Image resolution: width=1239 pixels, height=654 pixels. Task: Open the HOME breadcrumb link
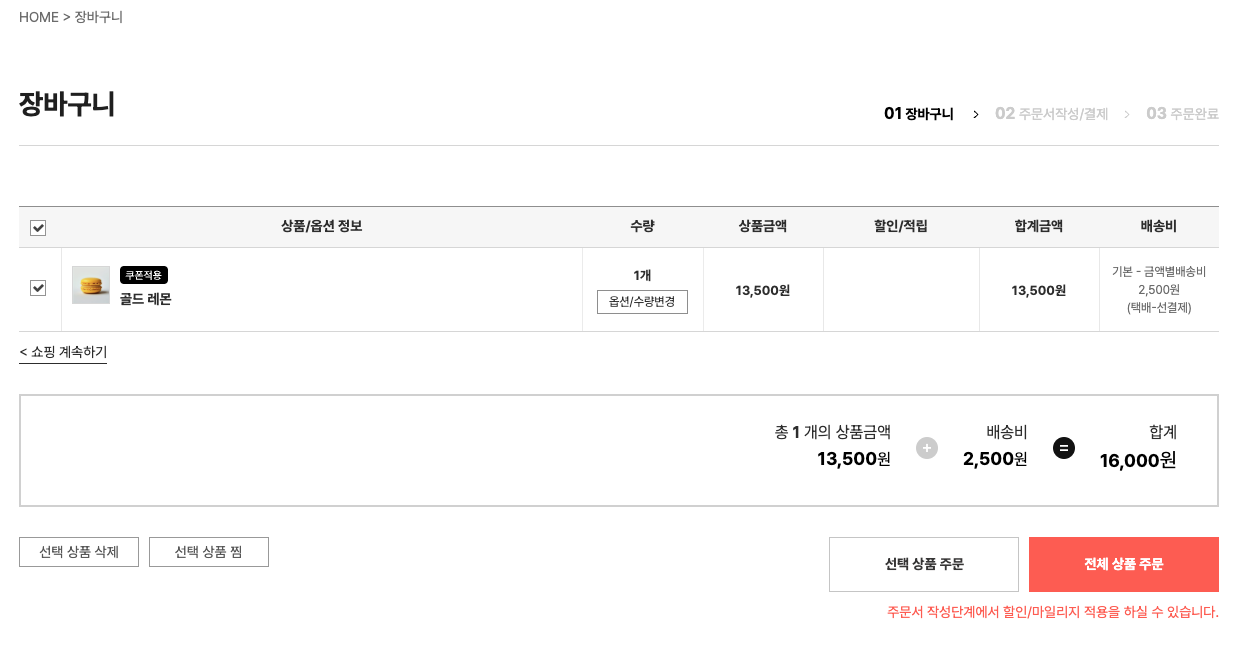(37, 16)
